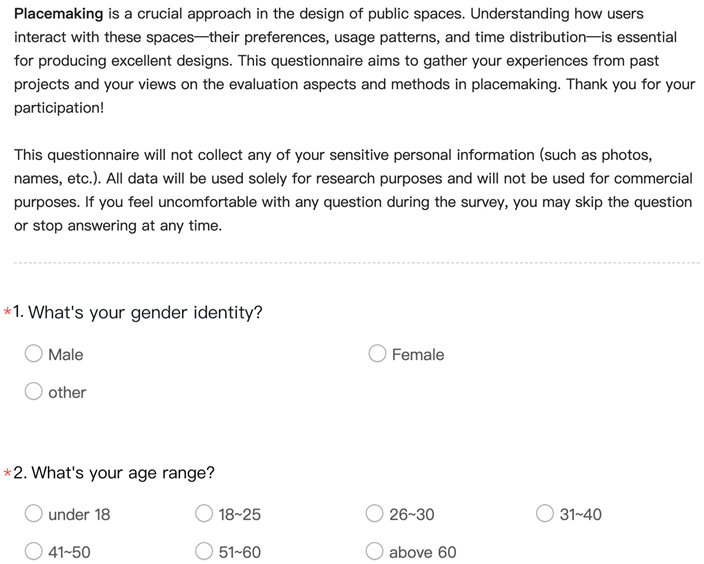Choose 'other' for gender identity
This screenshot has height=564, width=704.
[x=34, y=392]
